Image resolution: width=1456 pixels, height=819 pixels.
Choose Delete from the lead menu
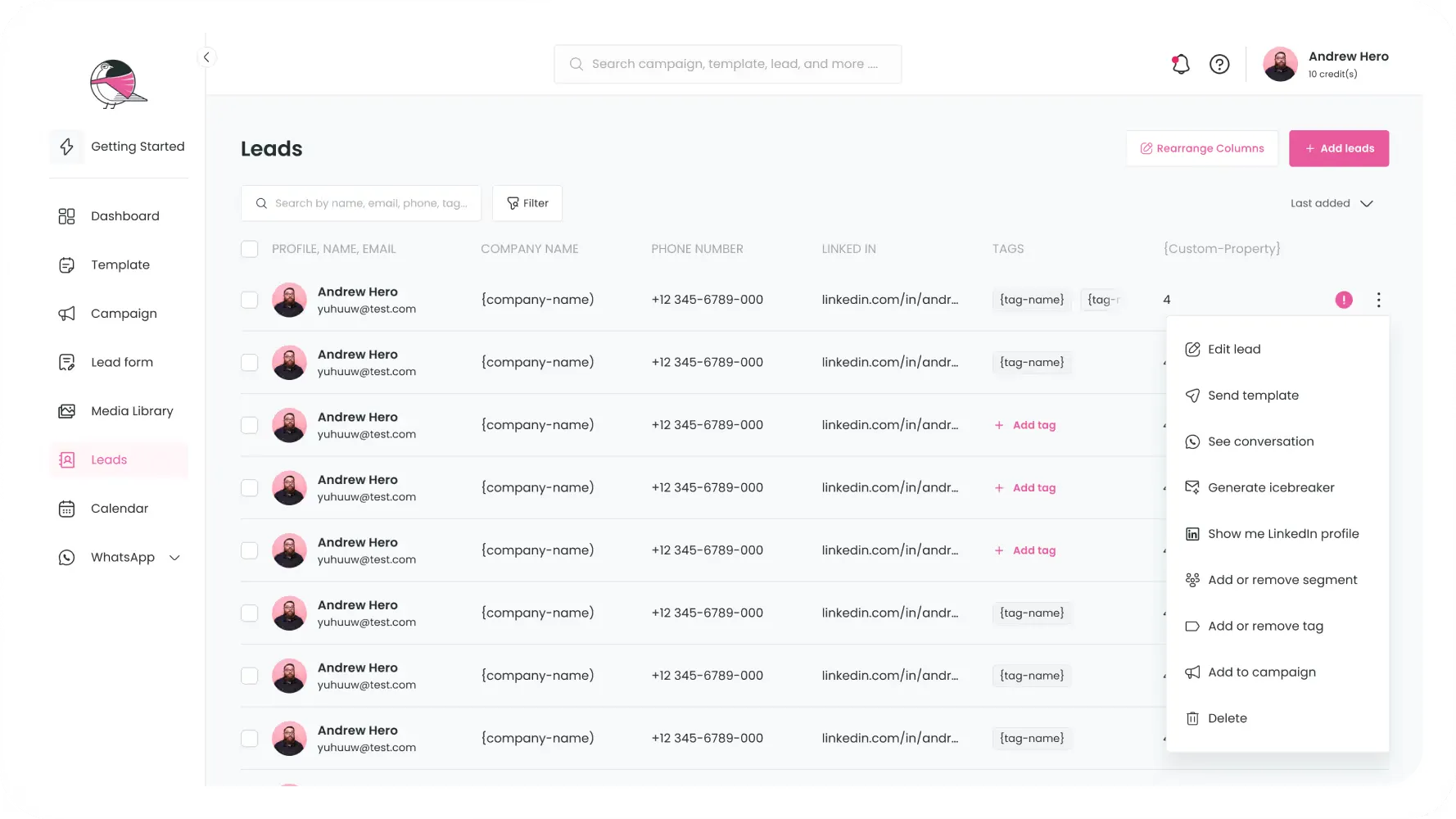tap(1277, 718)
